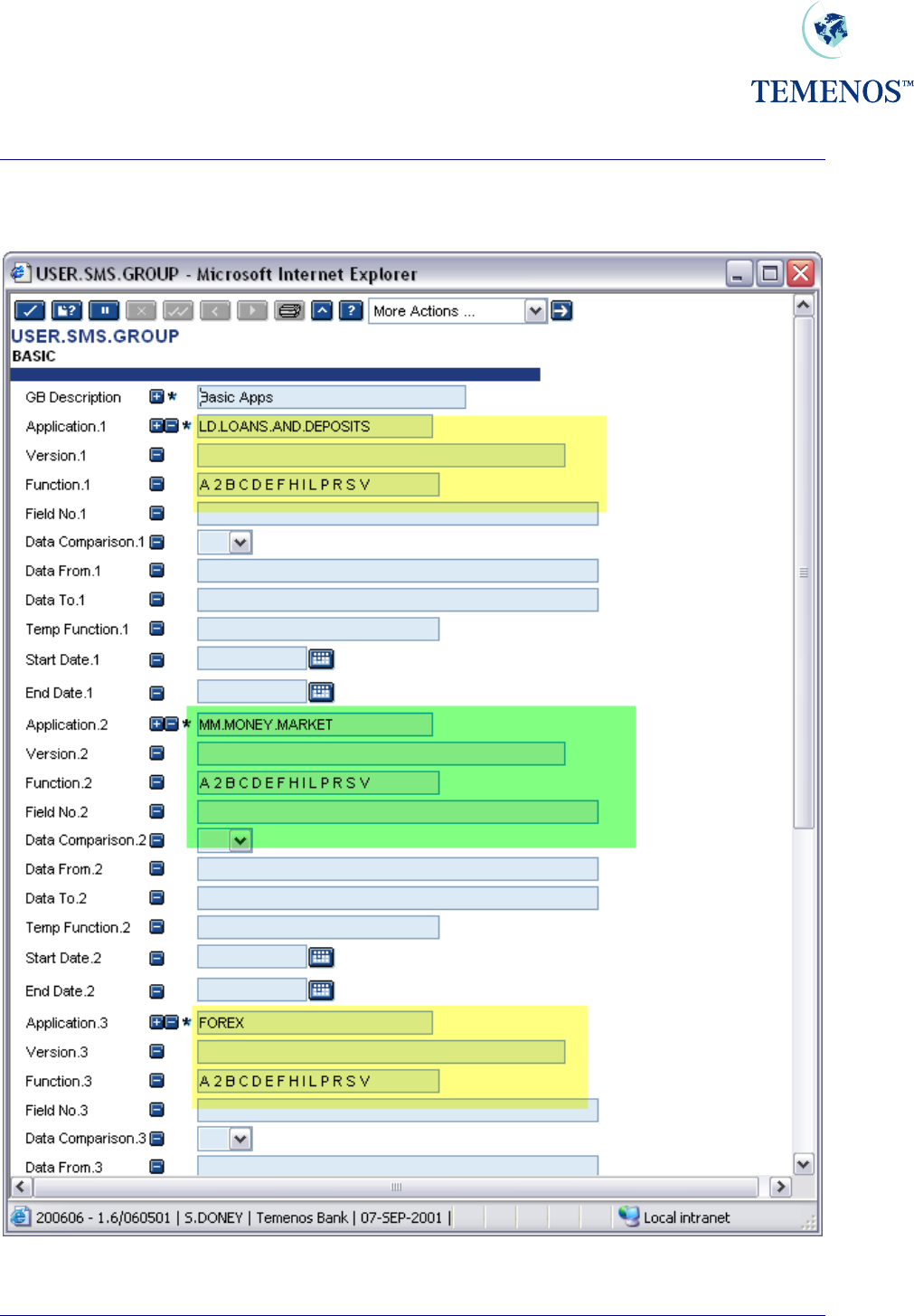Open the Data Comparison.3 dropdown

click(240, 1139)
